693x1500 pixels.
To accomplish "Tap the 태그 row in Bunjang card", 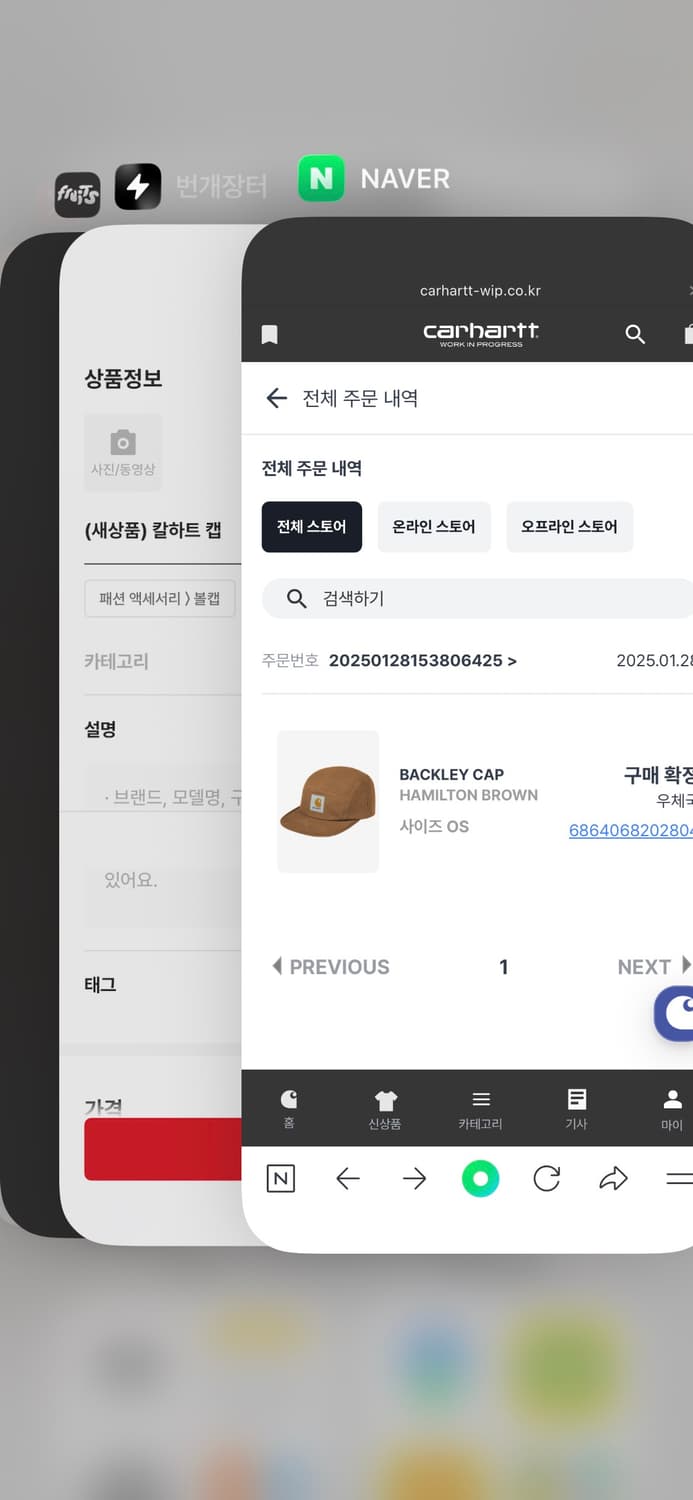I will click(162, 985).
